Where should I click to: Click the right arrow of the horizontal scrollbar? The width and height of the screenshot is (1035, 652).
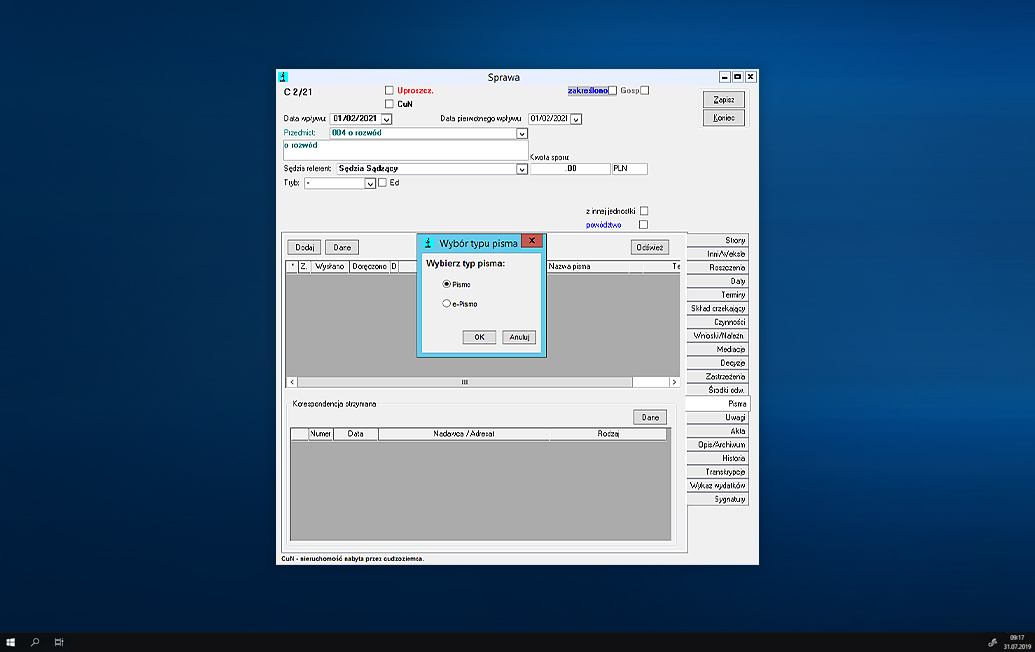pos(674,382)
